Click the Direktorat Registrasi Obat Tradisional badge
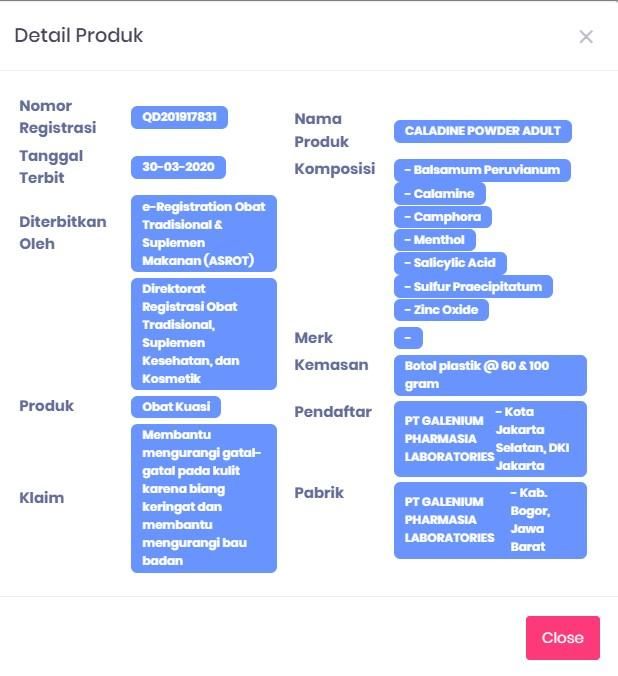The width and height of the screenshot is (618, 676). [203, 334]
